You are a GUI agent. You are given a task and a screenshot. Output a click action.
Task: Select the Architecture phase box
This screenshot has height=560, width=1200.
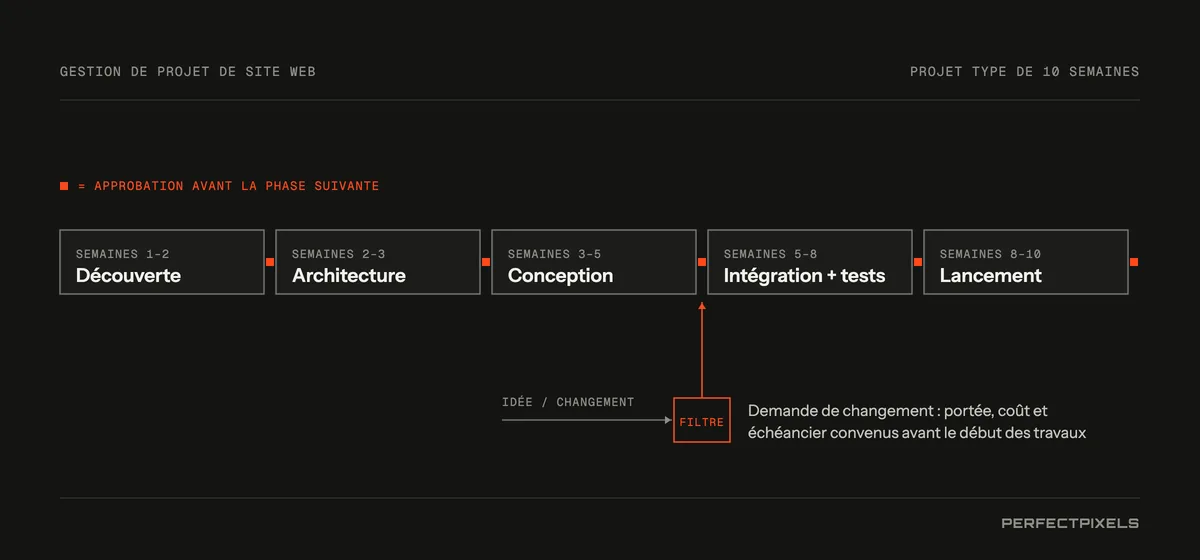coord(378,262)
